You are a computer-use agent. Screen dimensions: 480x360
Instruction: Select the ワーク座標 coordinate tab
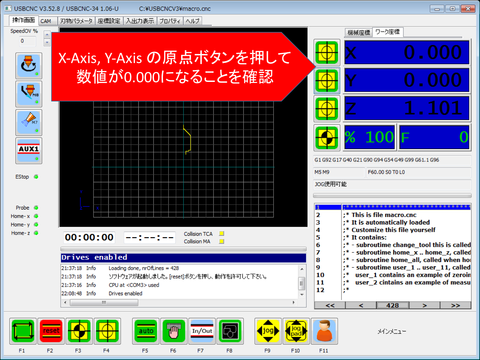pos(388,32)
